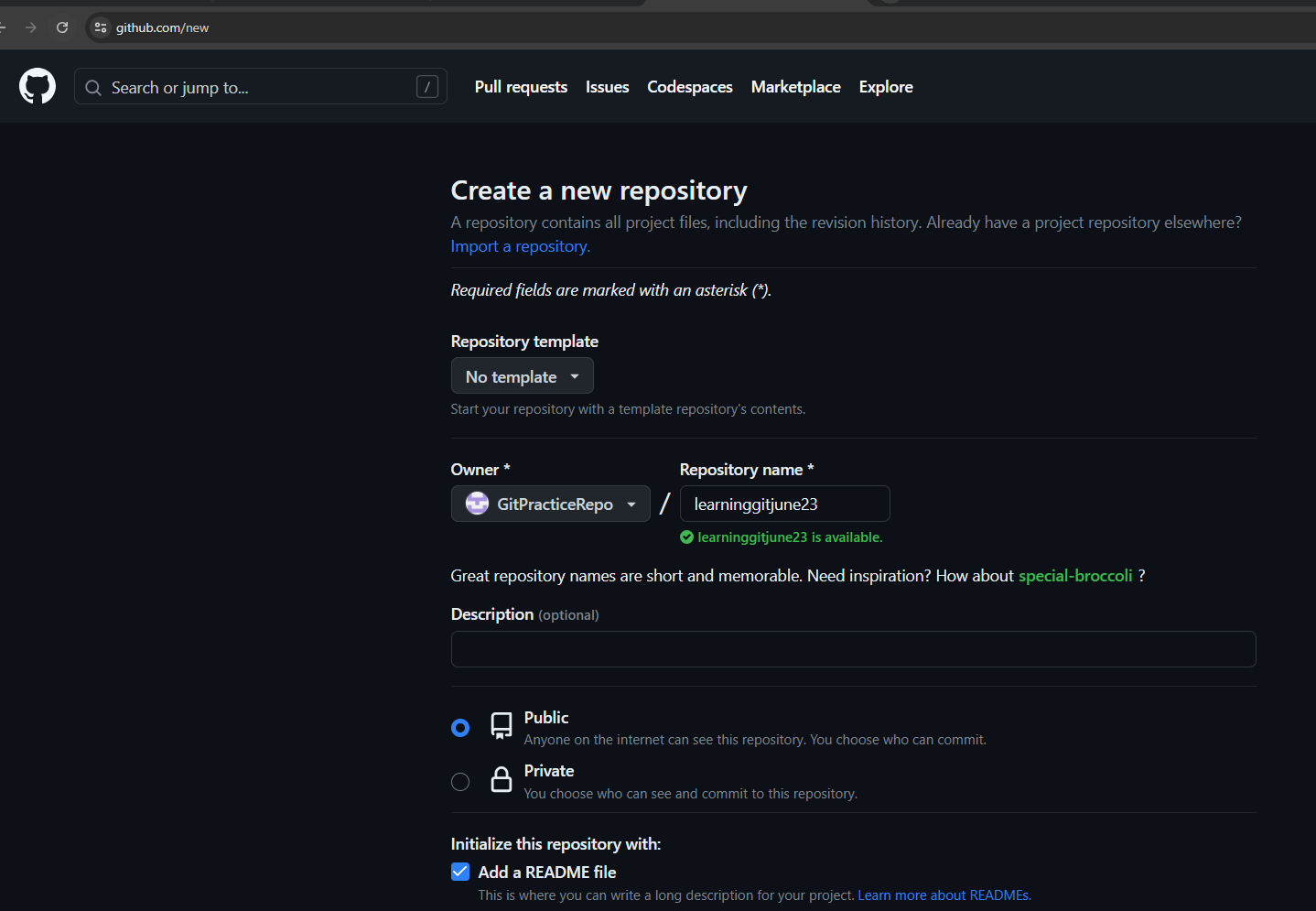This screenshot has width=1316, height=911.
Task: Open Explore from the navigation bar
Action: 886,87
